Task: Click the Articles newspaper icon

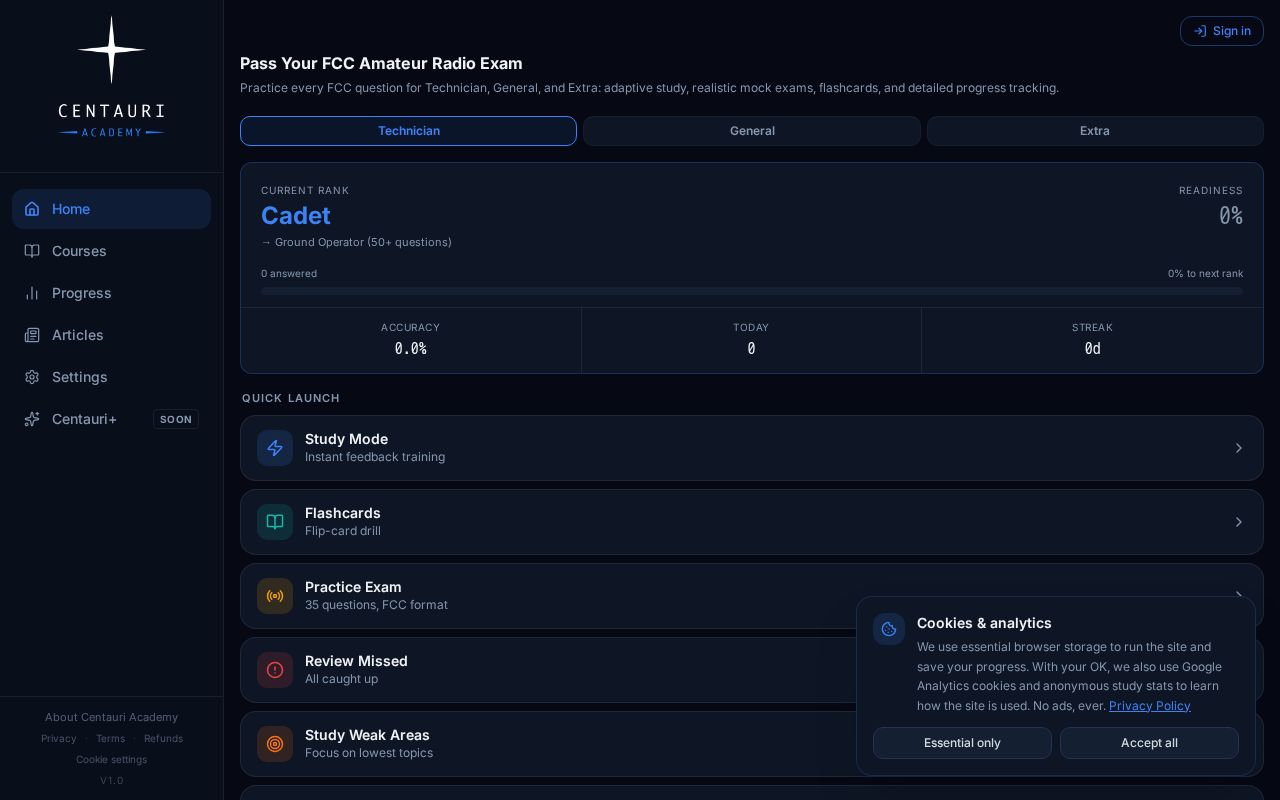Action: click(x=32, y=335)
